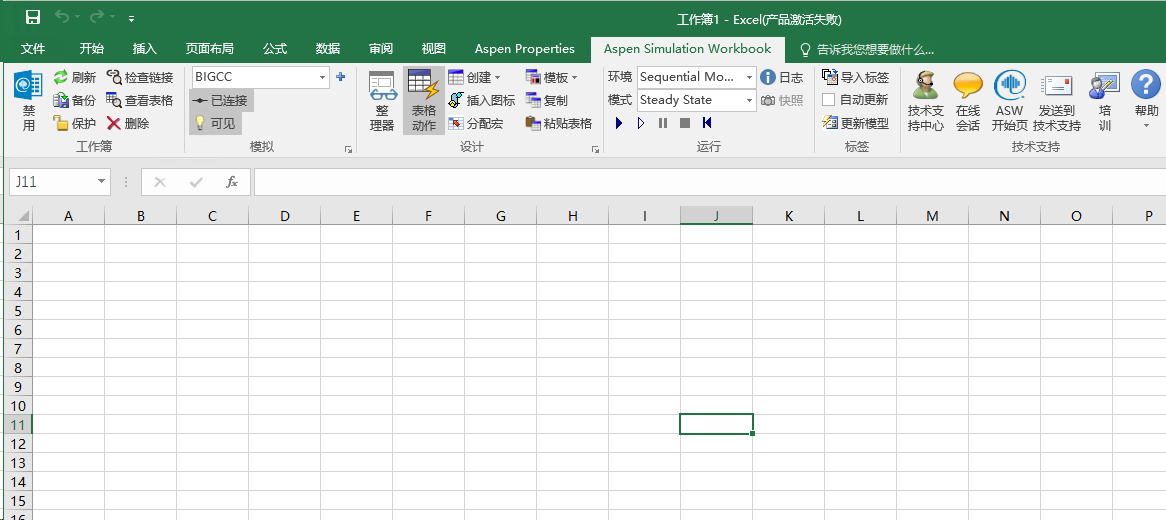Click the 分配宏 assign macro button

(x=476, y=123)
